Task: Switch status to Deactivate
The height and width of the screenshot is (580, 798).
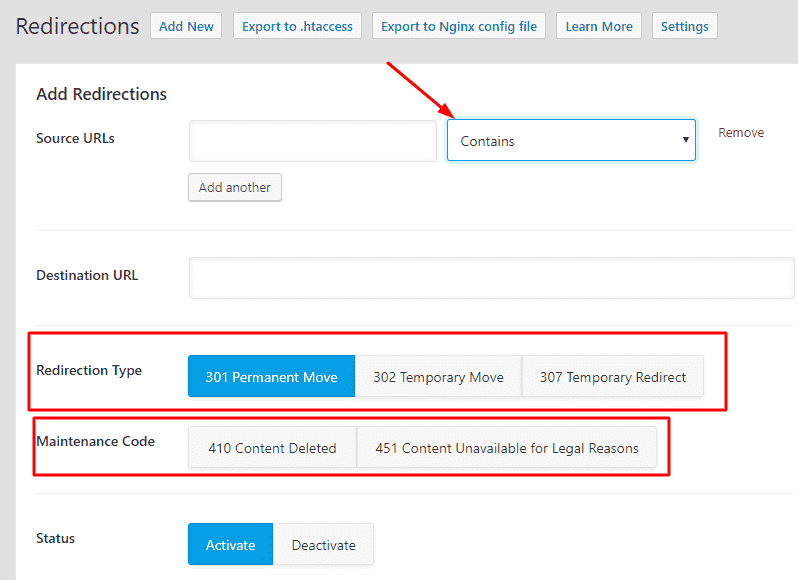Action: [x=323, y=544]
